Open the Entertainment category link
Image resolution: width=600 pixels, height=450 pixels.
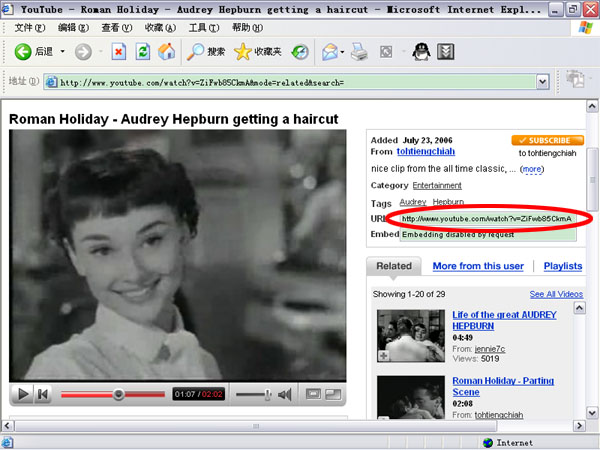pyautogui.click(x=437, y=186)
